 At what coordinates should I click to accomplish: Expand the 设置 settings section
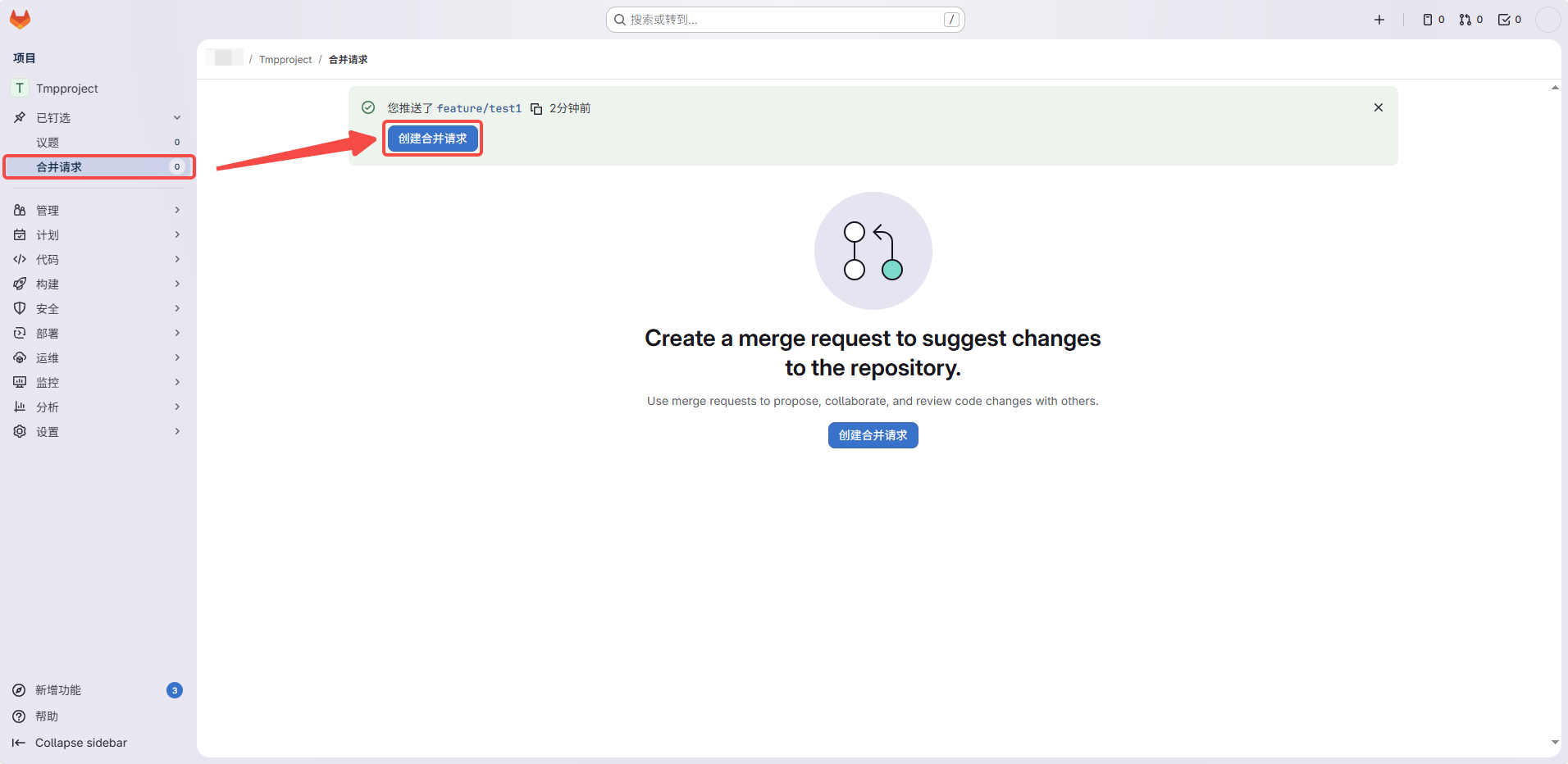(98, 432)
